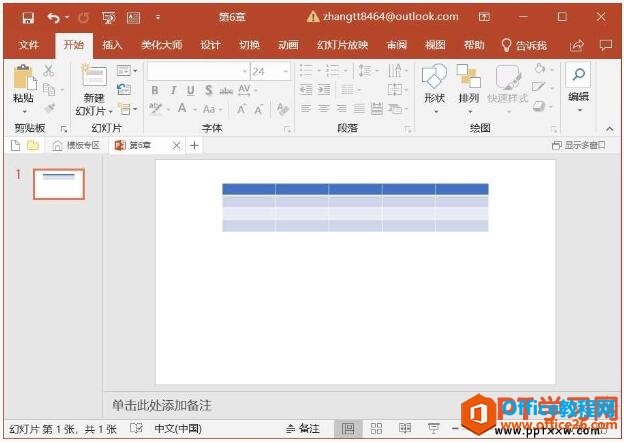The image size is (624, 442).
Task: Increase list indent level
Action: pyautogui.click(x=324, y=90)
